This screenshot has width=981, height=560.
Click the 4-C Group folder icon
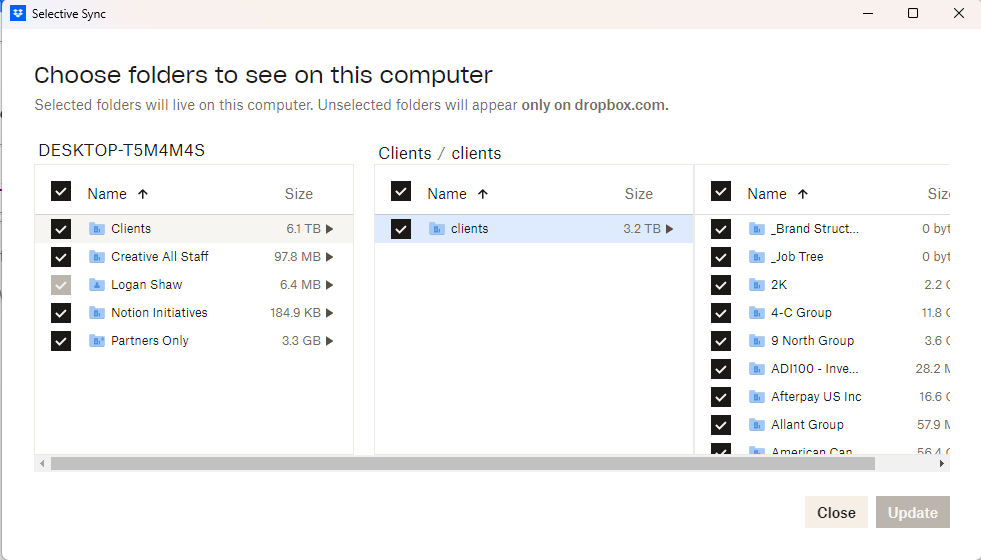[757, 313]
